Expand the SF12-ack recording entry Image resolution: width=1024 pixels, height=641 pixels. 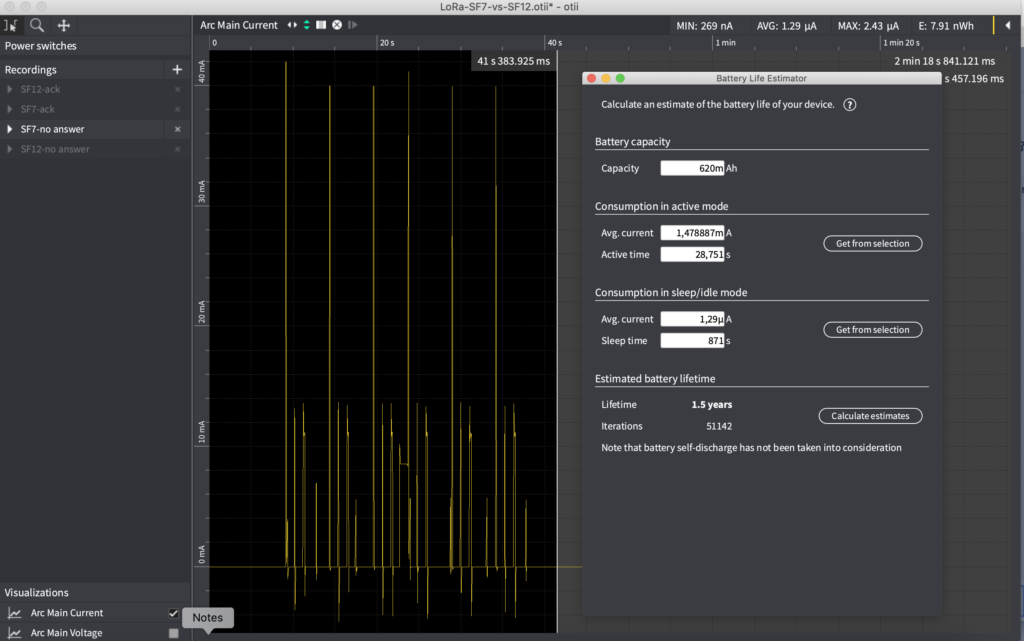8,88
